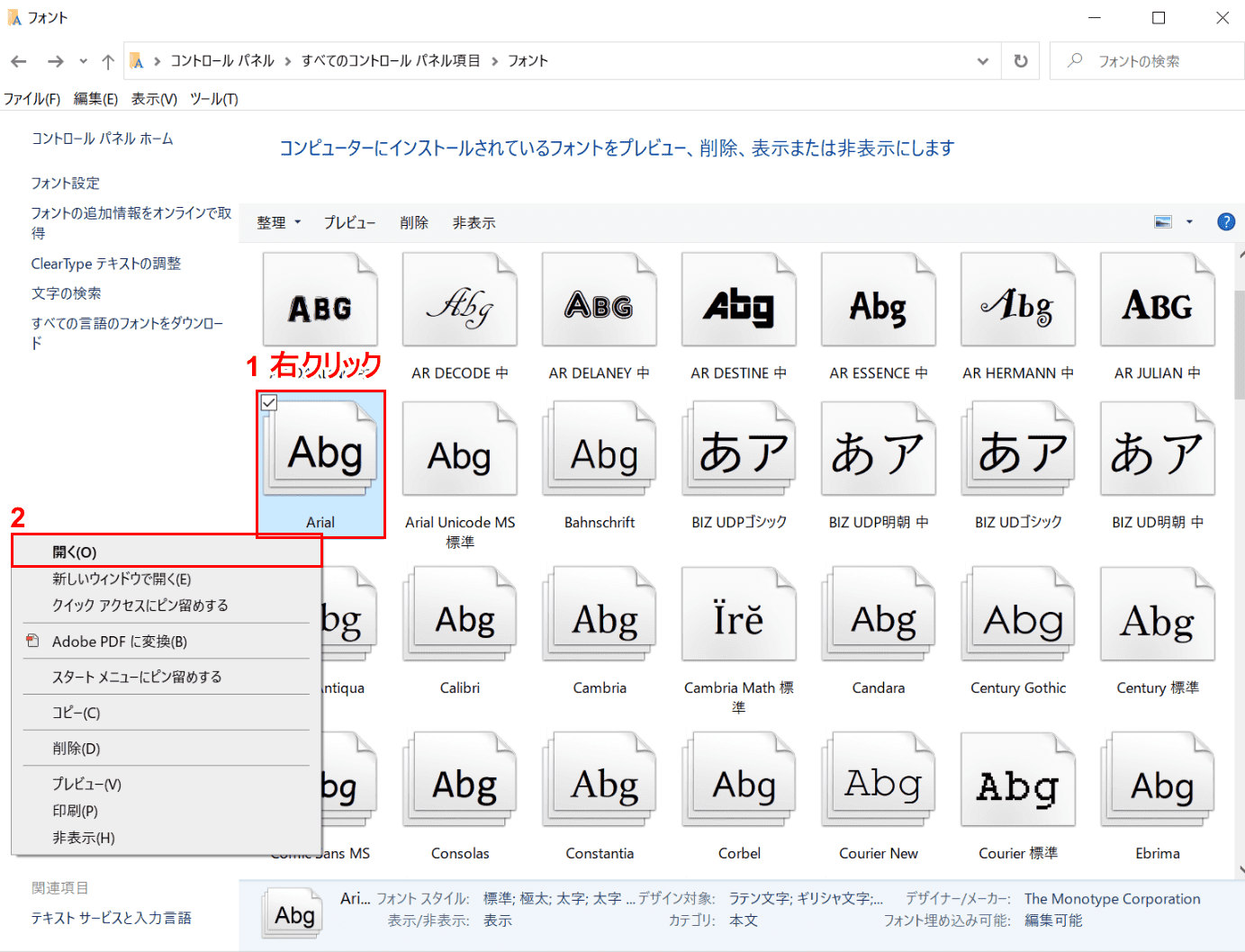The height and width of the screenshot is (952, 1245).
Task: Choose 削除(D) in the context menu
Action: (167, 749)
